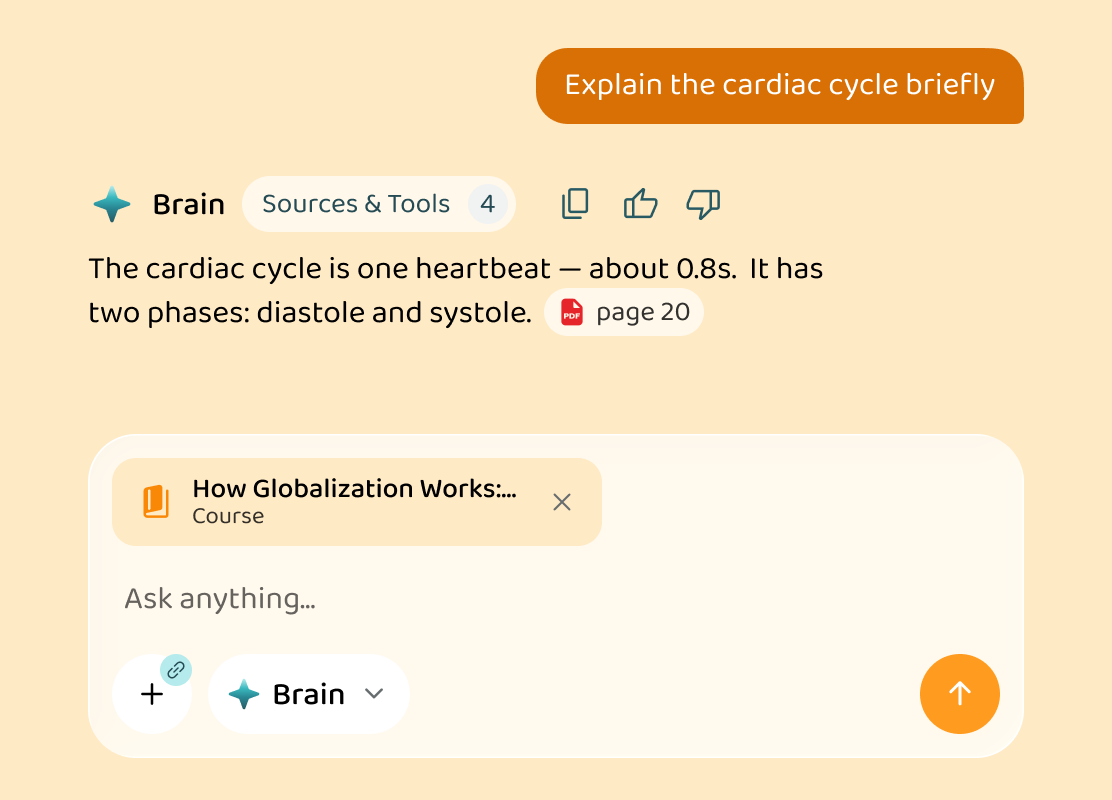Send message with orange arrow button
This screenshot has width=1112, height=800.
[960, 694]
